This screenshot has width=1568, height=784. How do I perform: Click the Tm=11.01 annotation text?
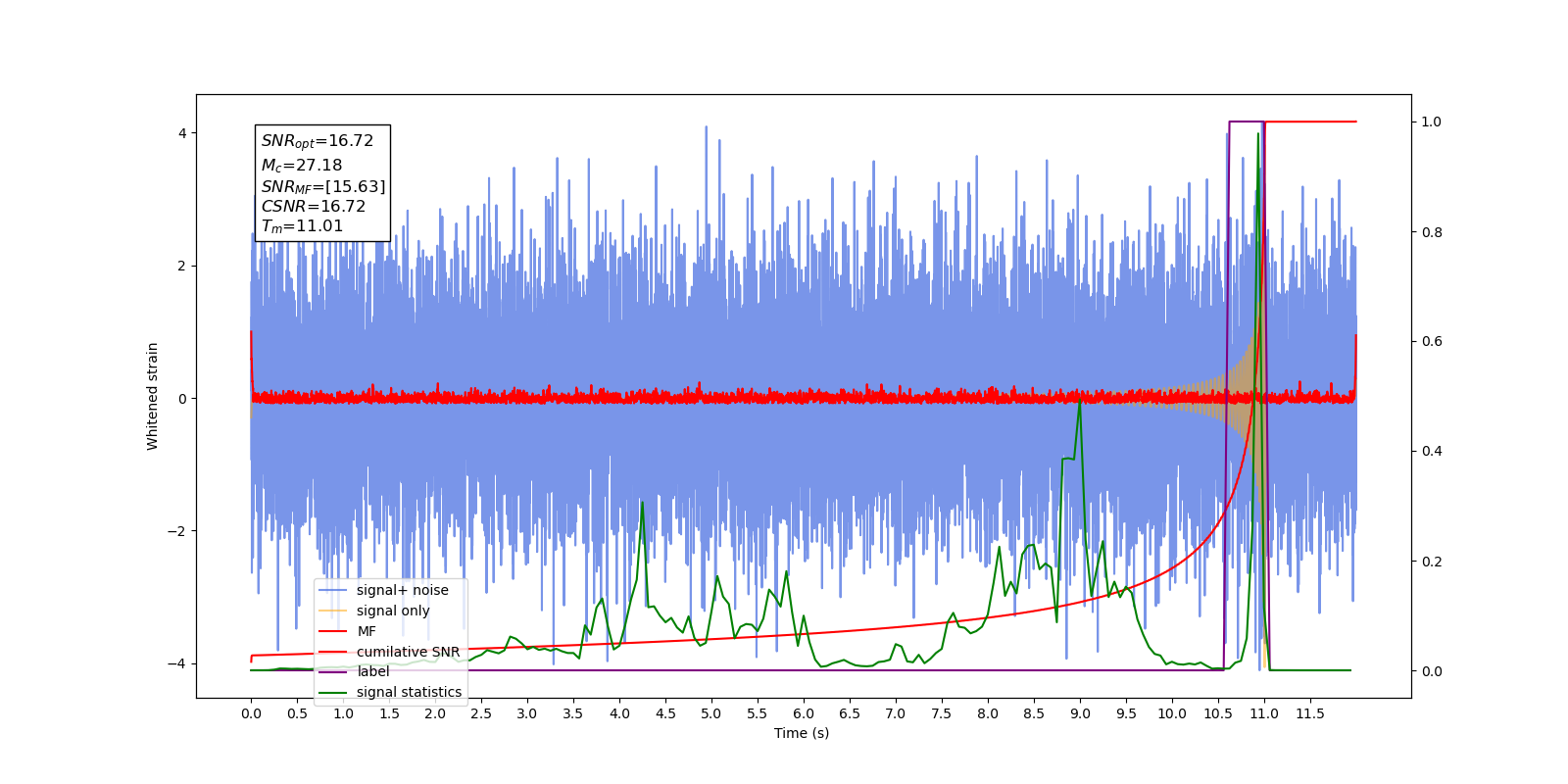302,226
